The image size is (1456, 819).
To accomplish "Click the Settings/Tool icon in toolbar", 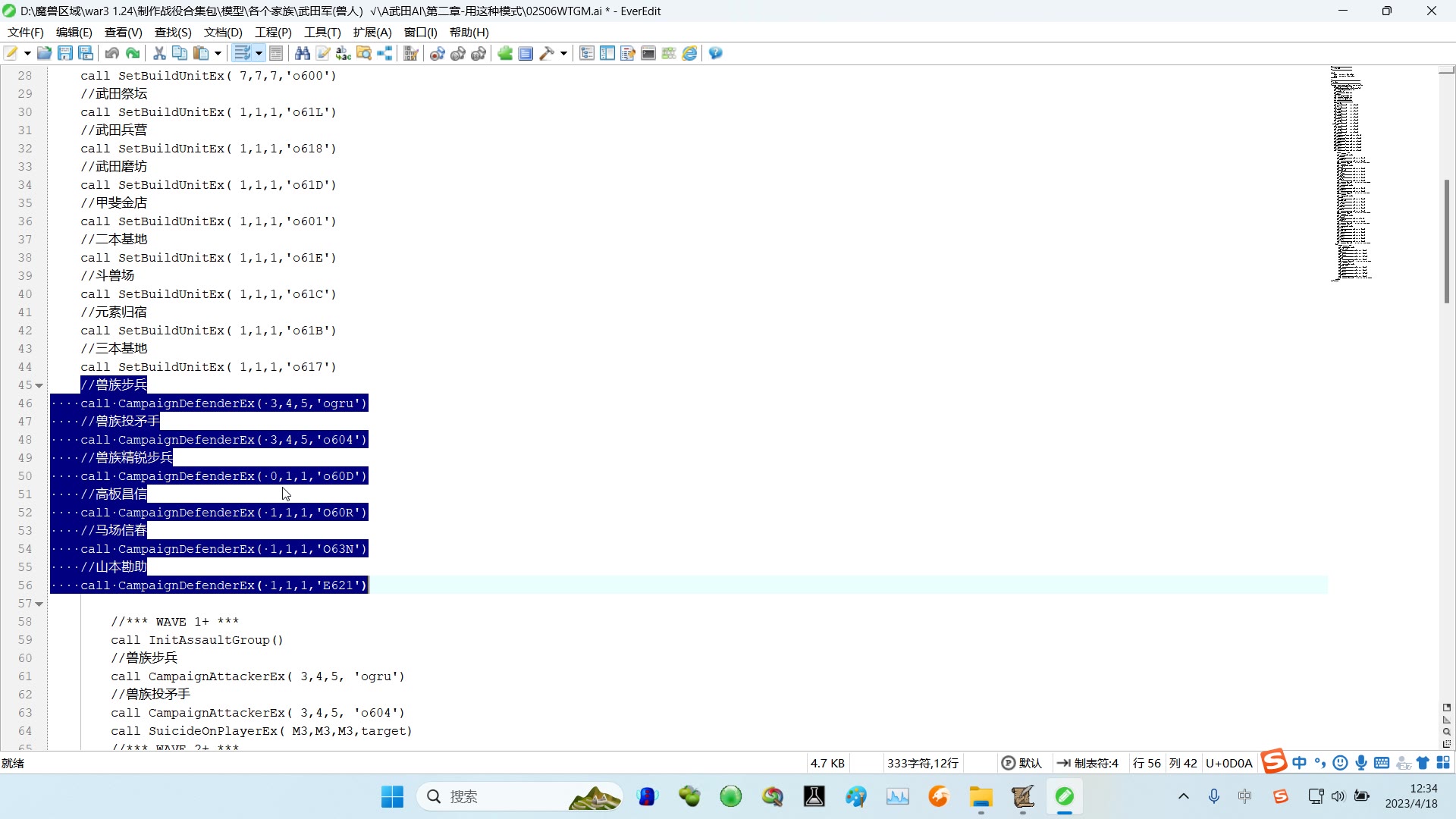I will pyautogui.click(x=550, y=54).
